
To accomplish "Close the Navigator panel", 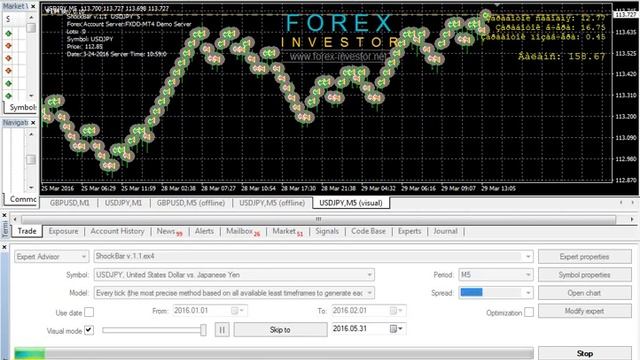I will 33,123.
